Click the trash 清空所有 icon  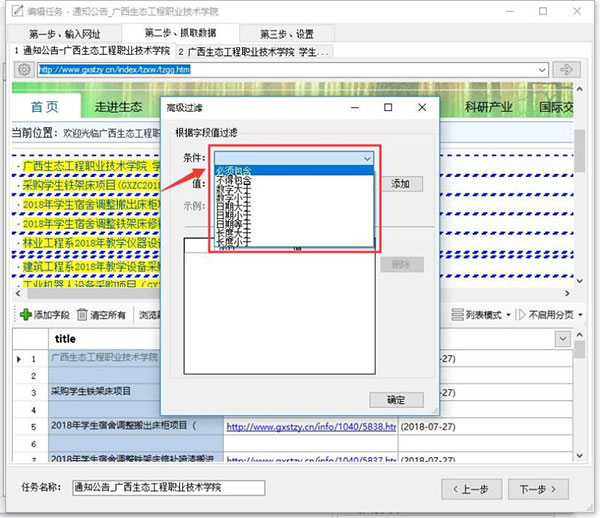[82, 314]
